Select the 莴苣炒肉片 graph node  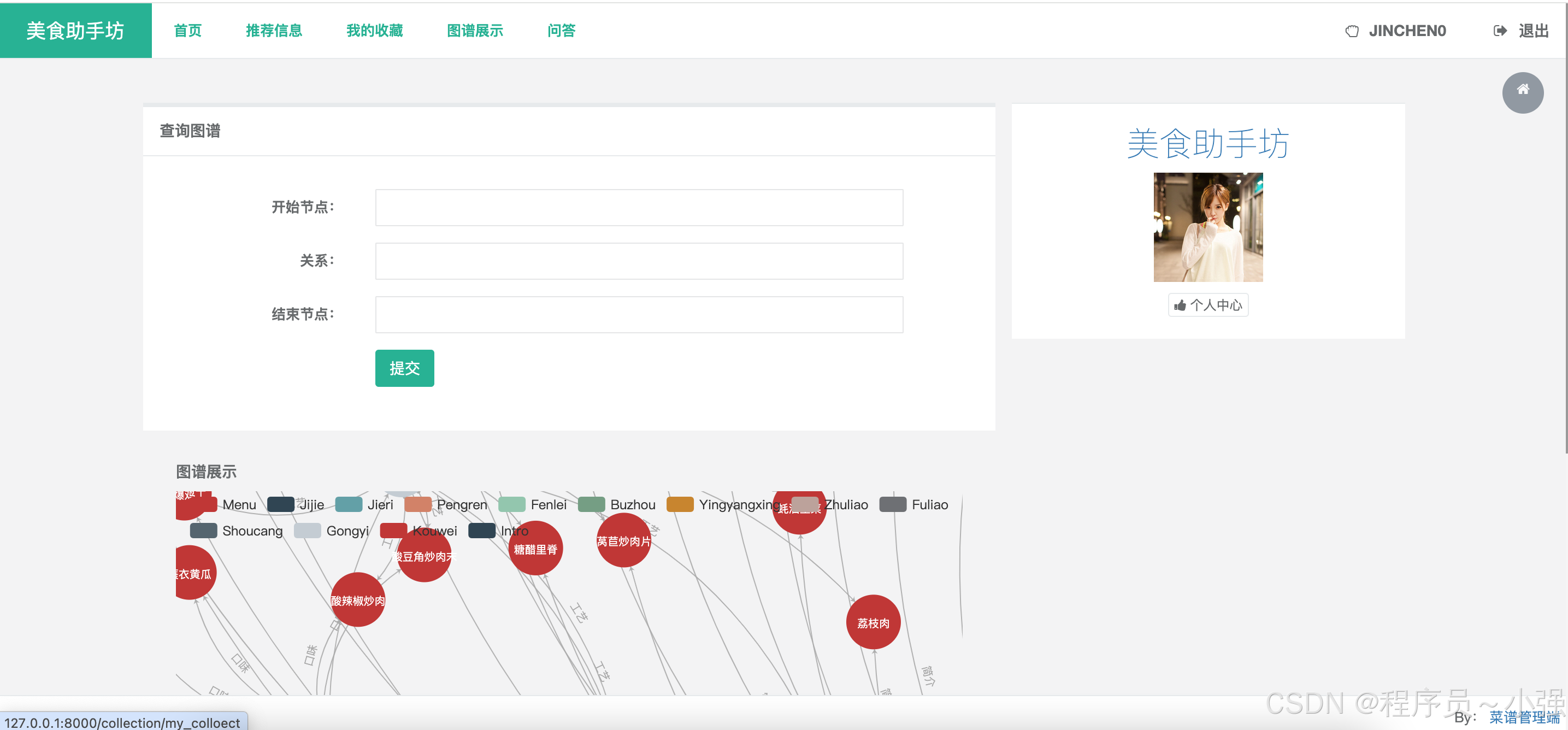point(623,540)
